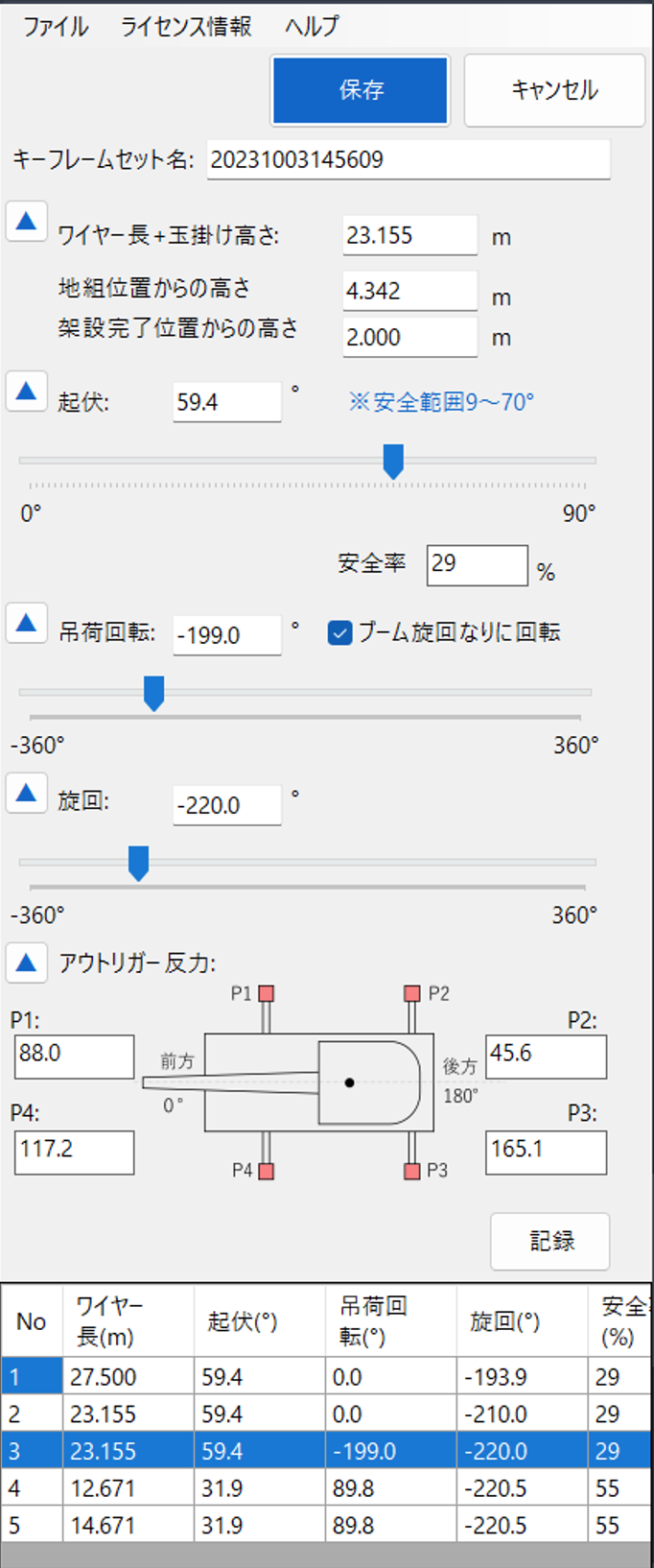The image size is (654, 1568).
Task: Collapse the 旋回 section
Action: pos(27,794)
